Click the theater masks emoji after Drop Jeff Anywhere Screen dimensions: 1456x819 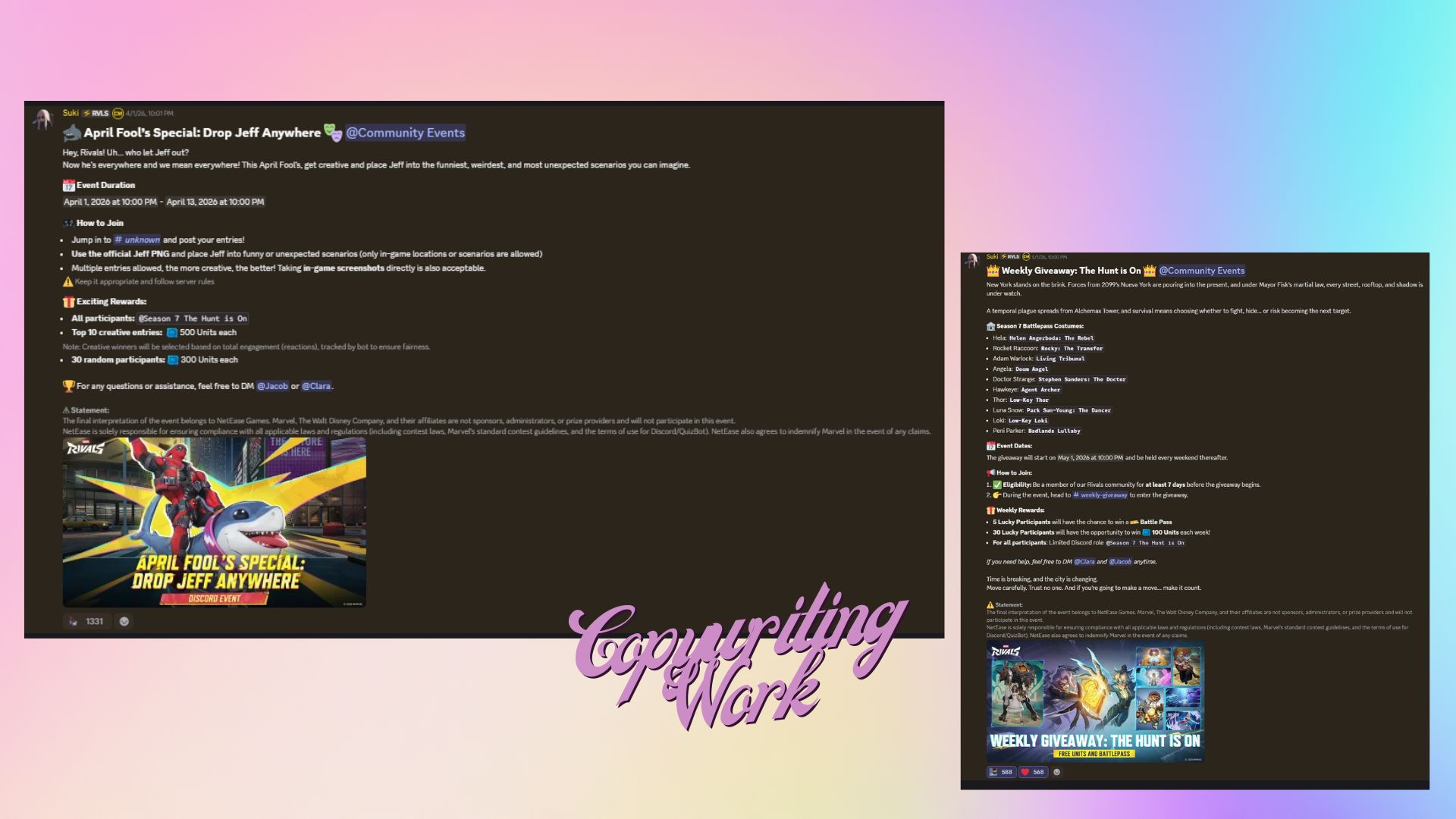coord(333,133)
